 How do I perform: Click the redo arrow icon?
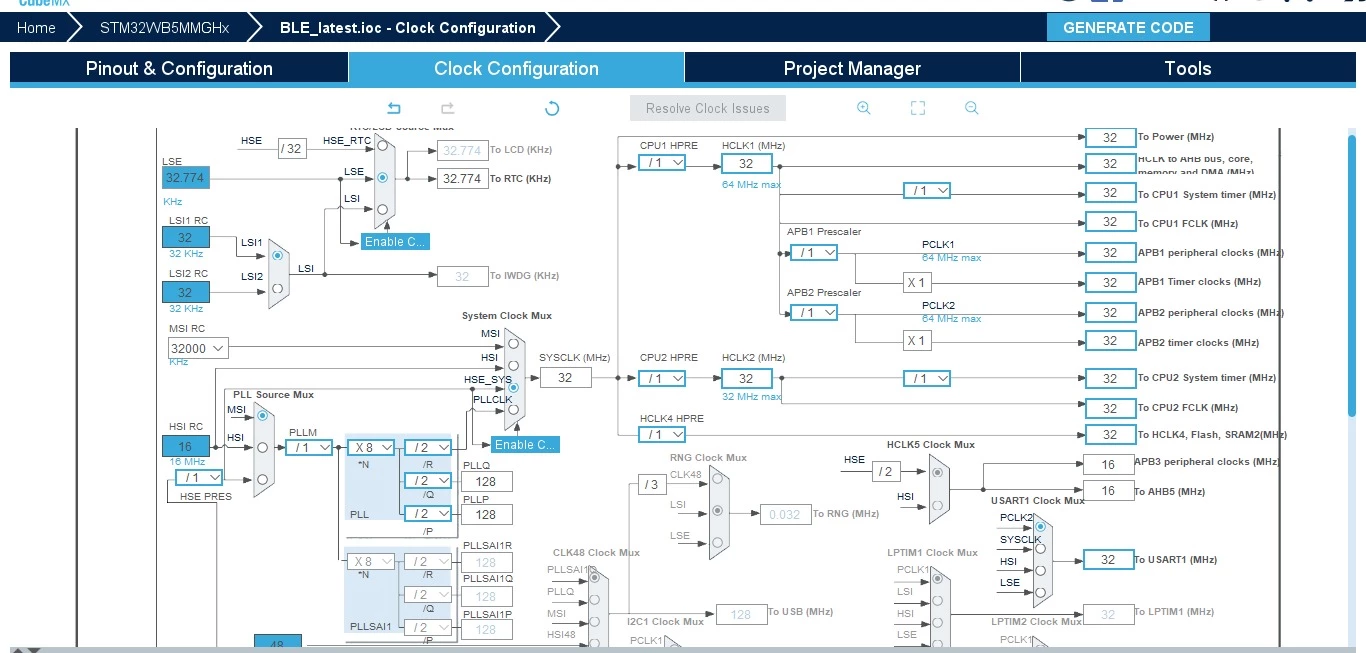point(448,108)
